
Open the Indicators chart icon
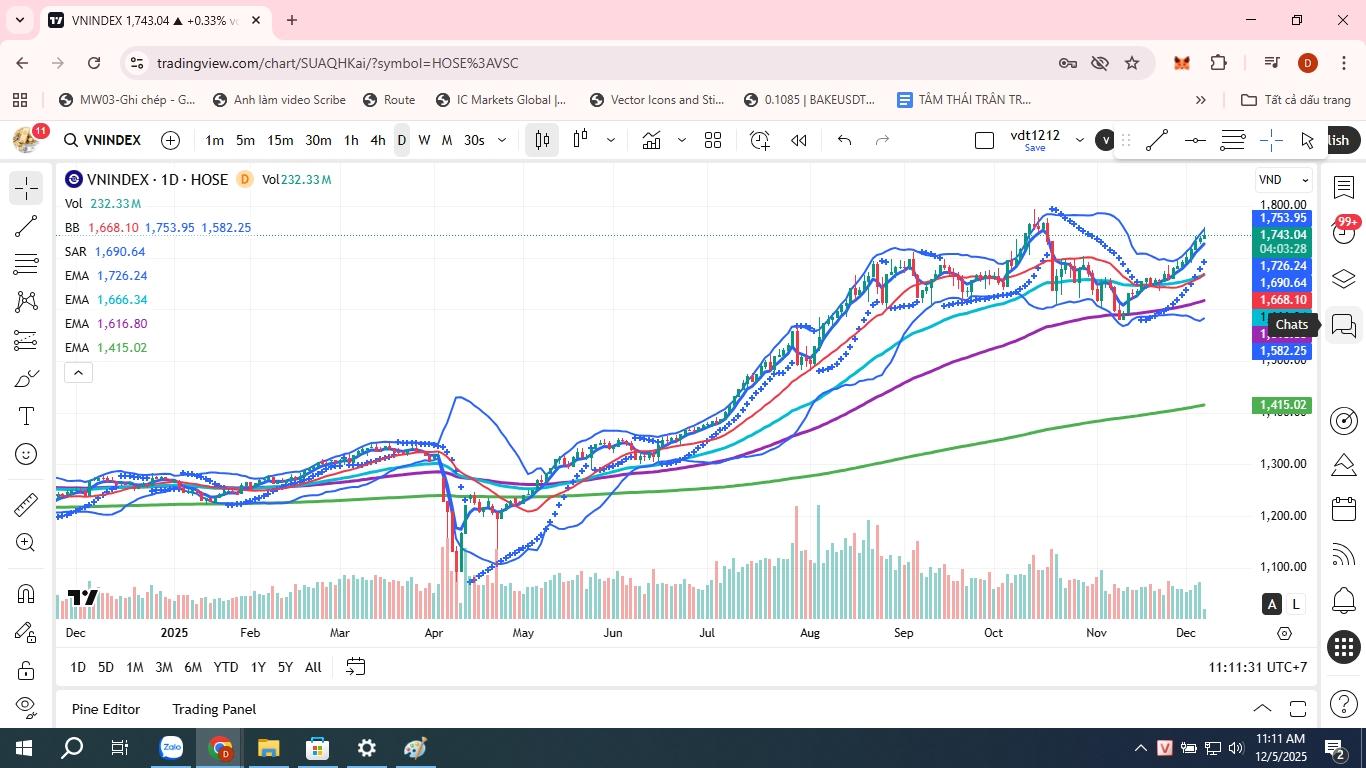coord(652,141)
